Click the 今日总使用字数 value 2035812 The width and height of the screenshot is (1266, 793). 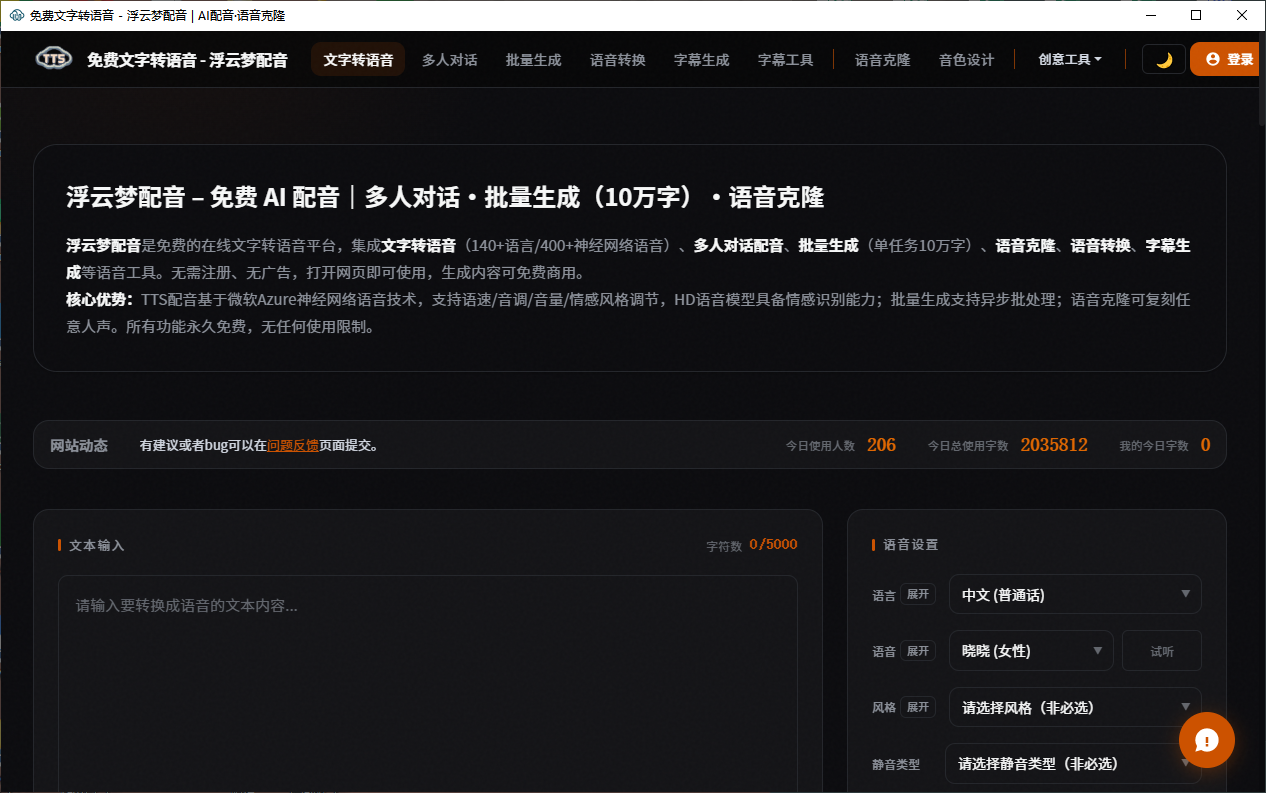point(1054,445)
